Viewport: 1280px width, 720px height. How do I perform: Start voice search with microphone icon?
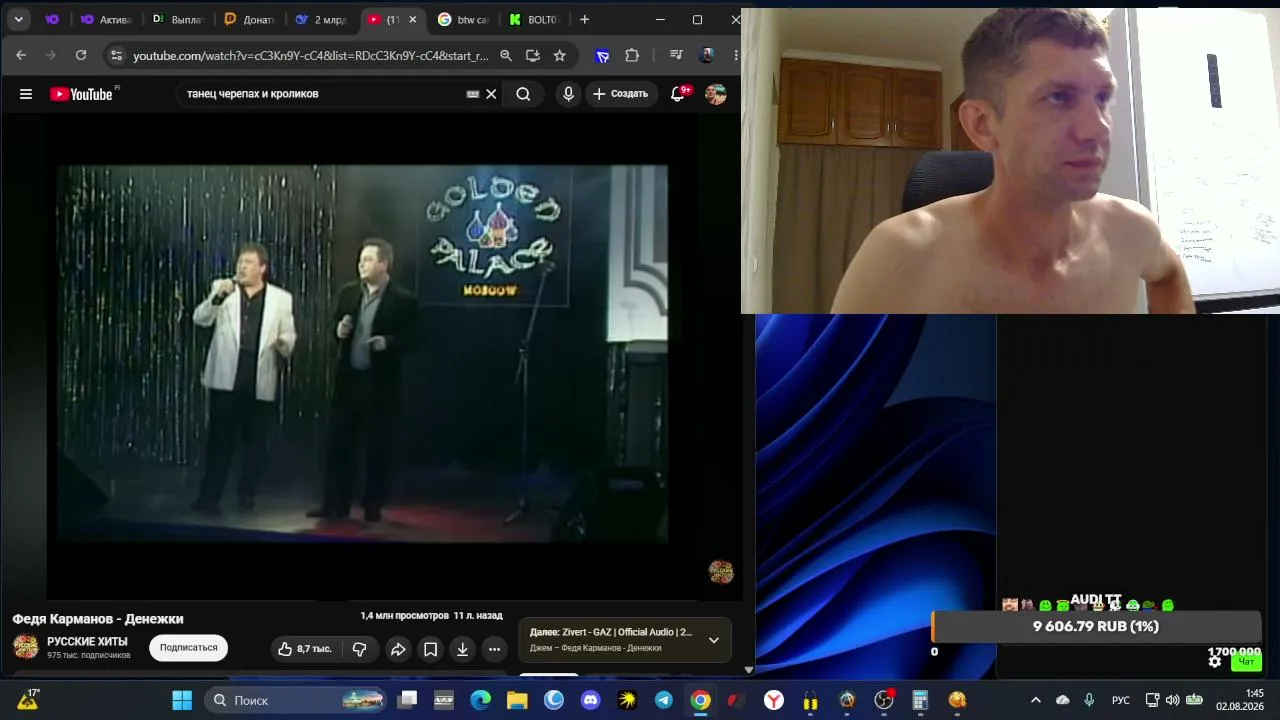(x=568, y=94)
